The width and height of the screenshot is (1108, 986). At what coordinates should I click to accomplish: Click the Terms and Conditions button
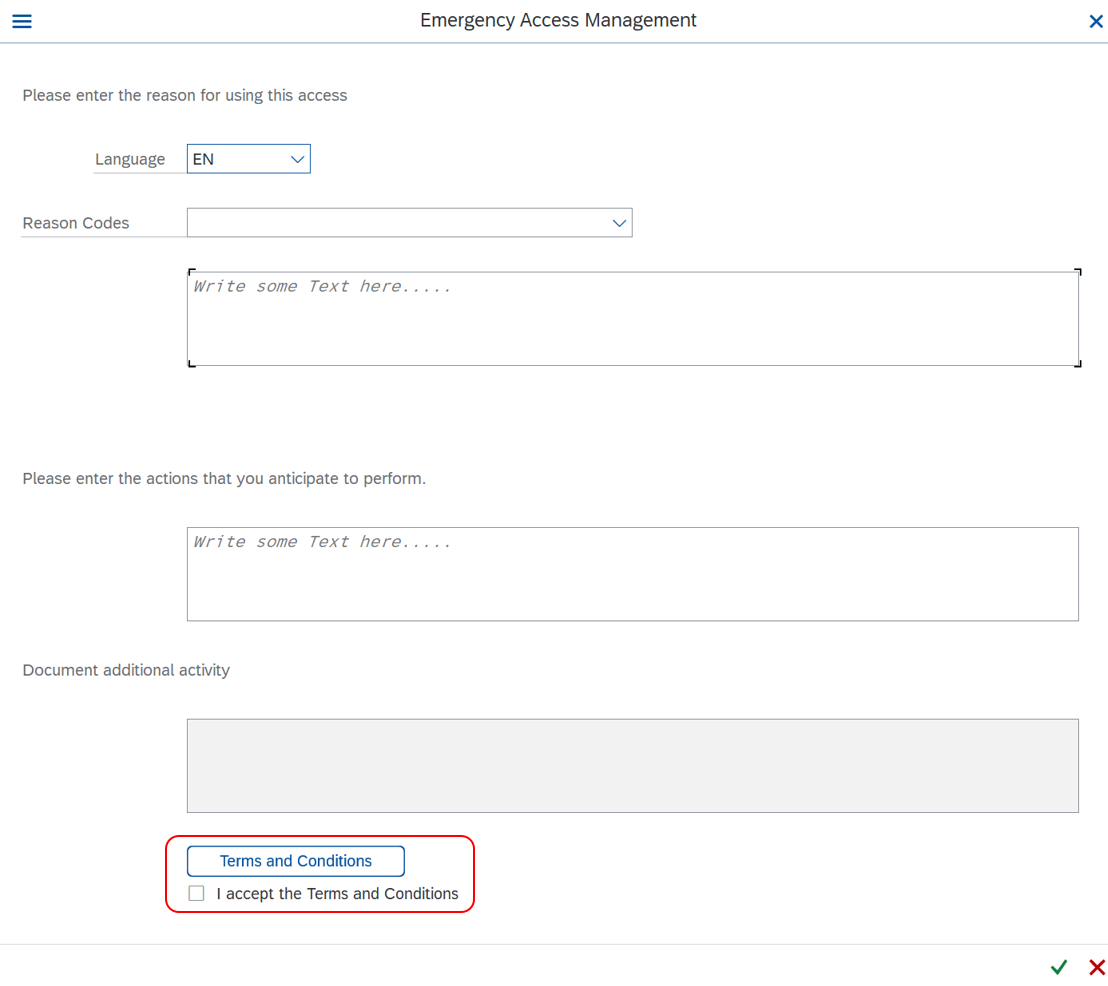295,861
